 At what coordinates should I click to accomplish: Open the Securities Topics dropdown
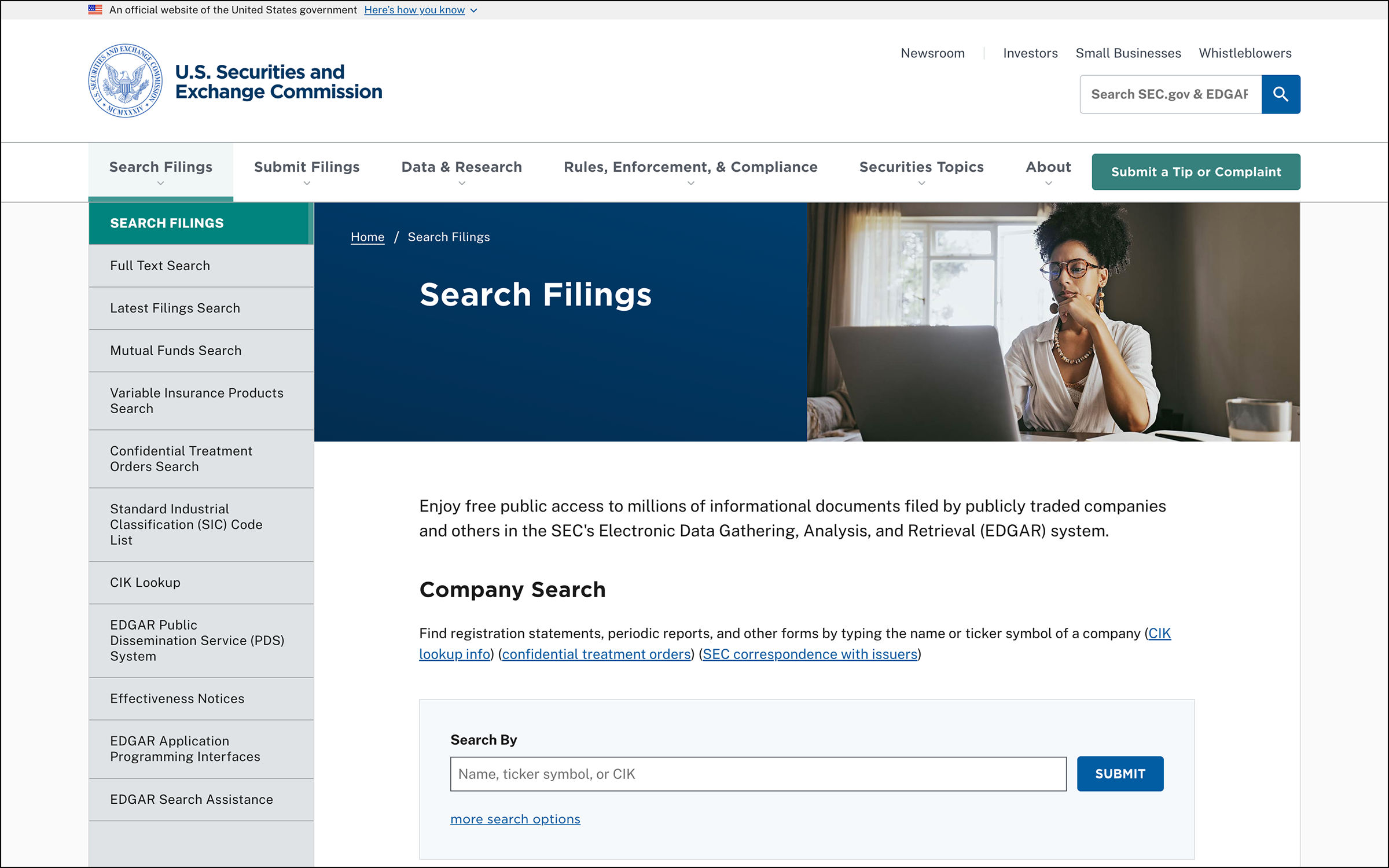point(921,167)
